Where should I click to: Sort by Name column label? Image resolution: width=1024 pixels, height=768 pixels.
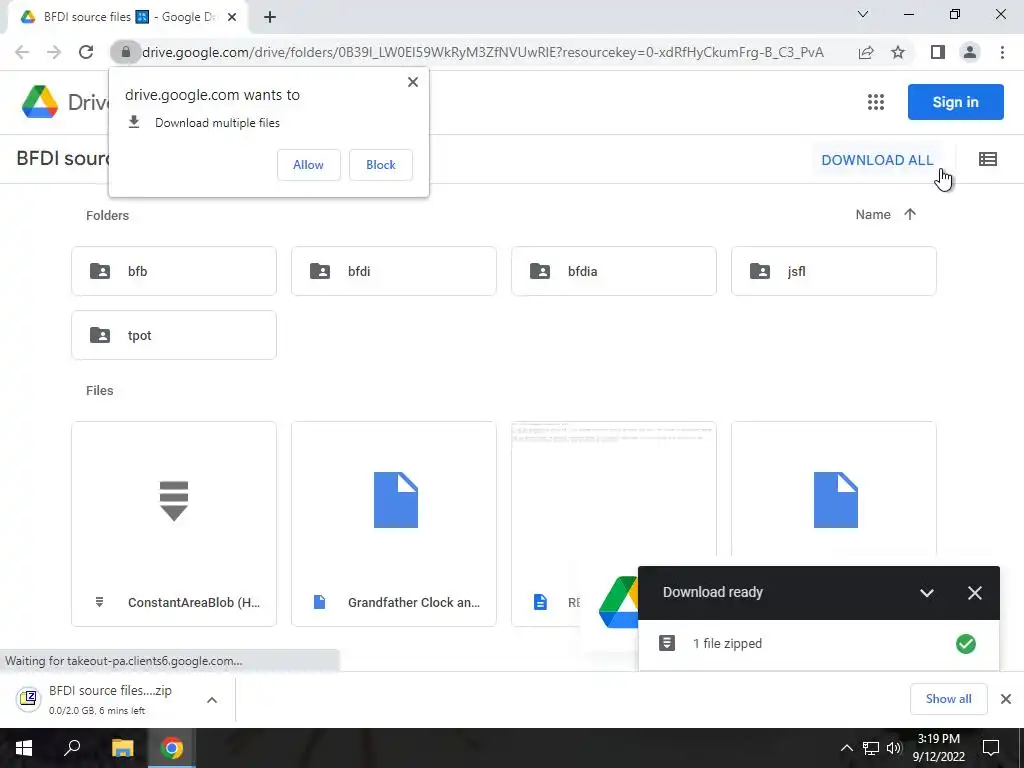872,215
